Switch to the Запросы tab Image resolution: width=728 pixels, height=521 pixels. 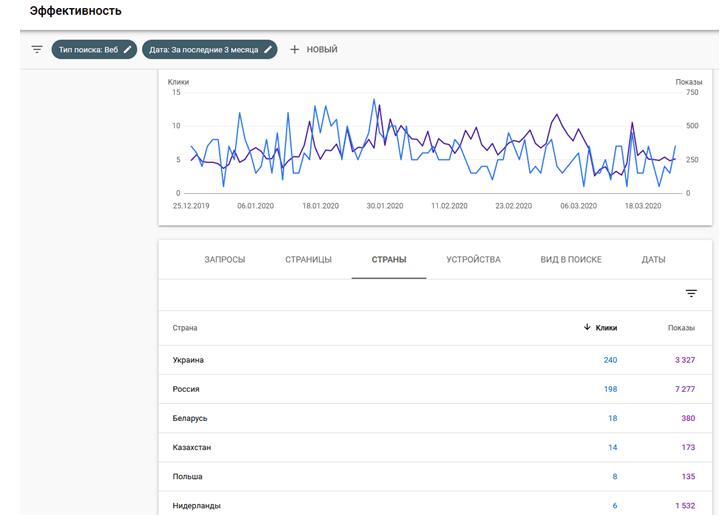(224, 260)
